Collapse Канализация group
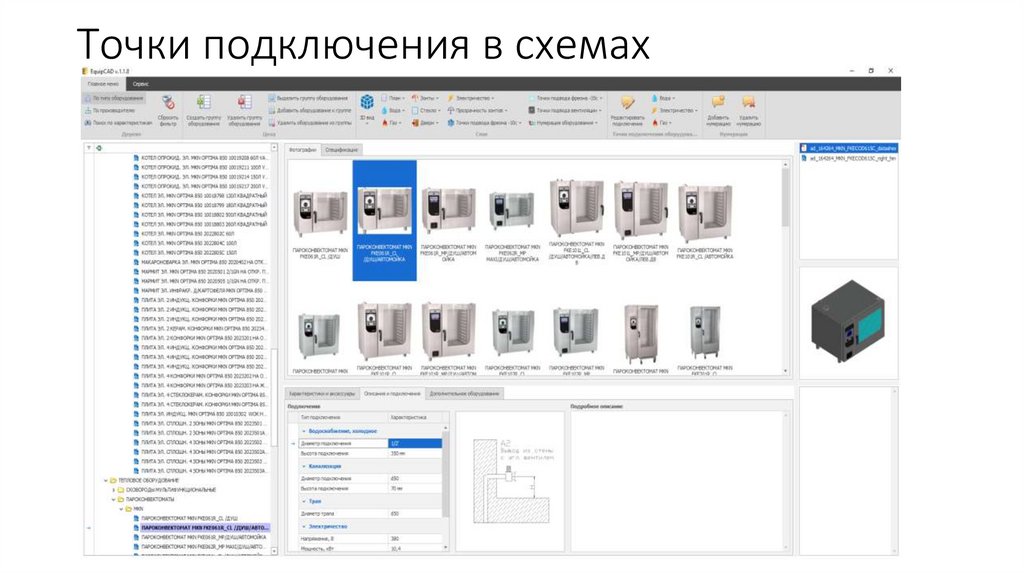Screen dimensions: 1024x574 click(x=304, y=466)
